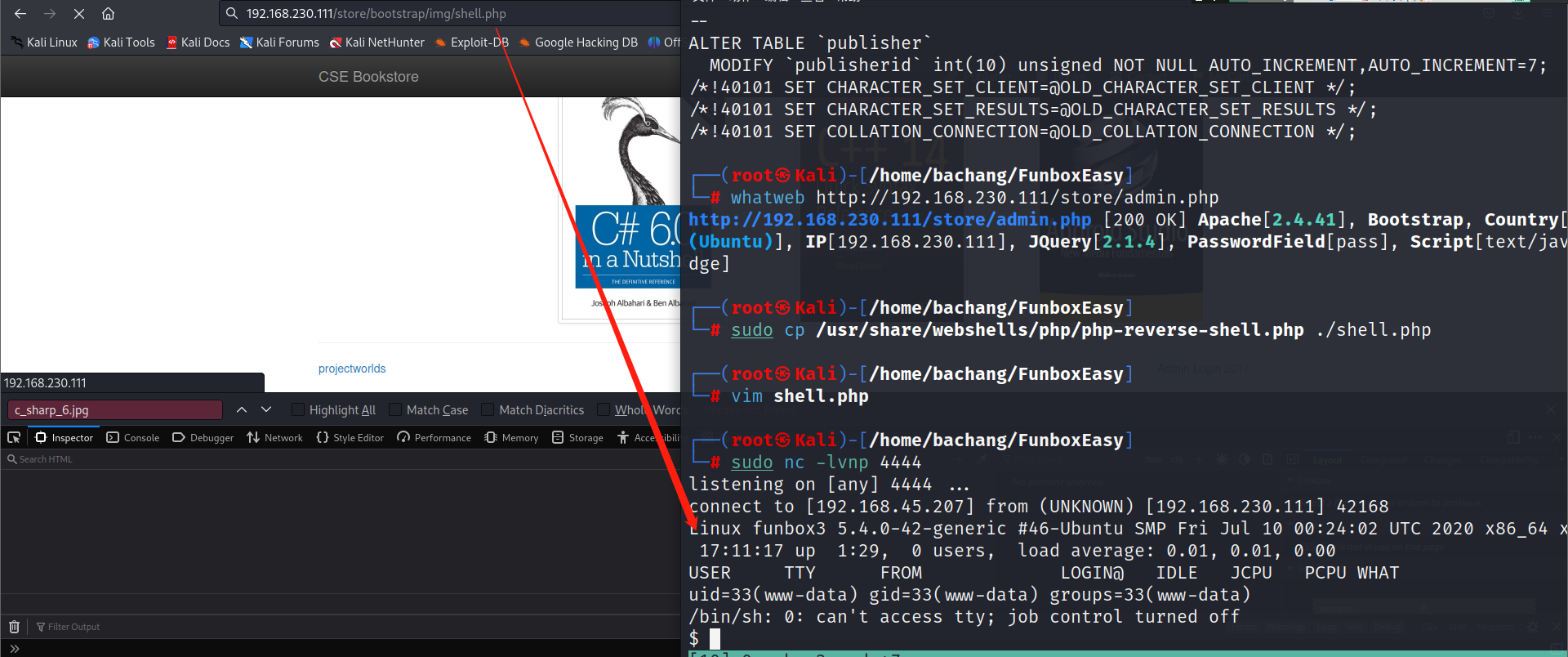Open the Kali Forums bookmark

(279, 42)
